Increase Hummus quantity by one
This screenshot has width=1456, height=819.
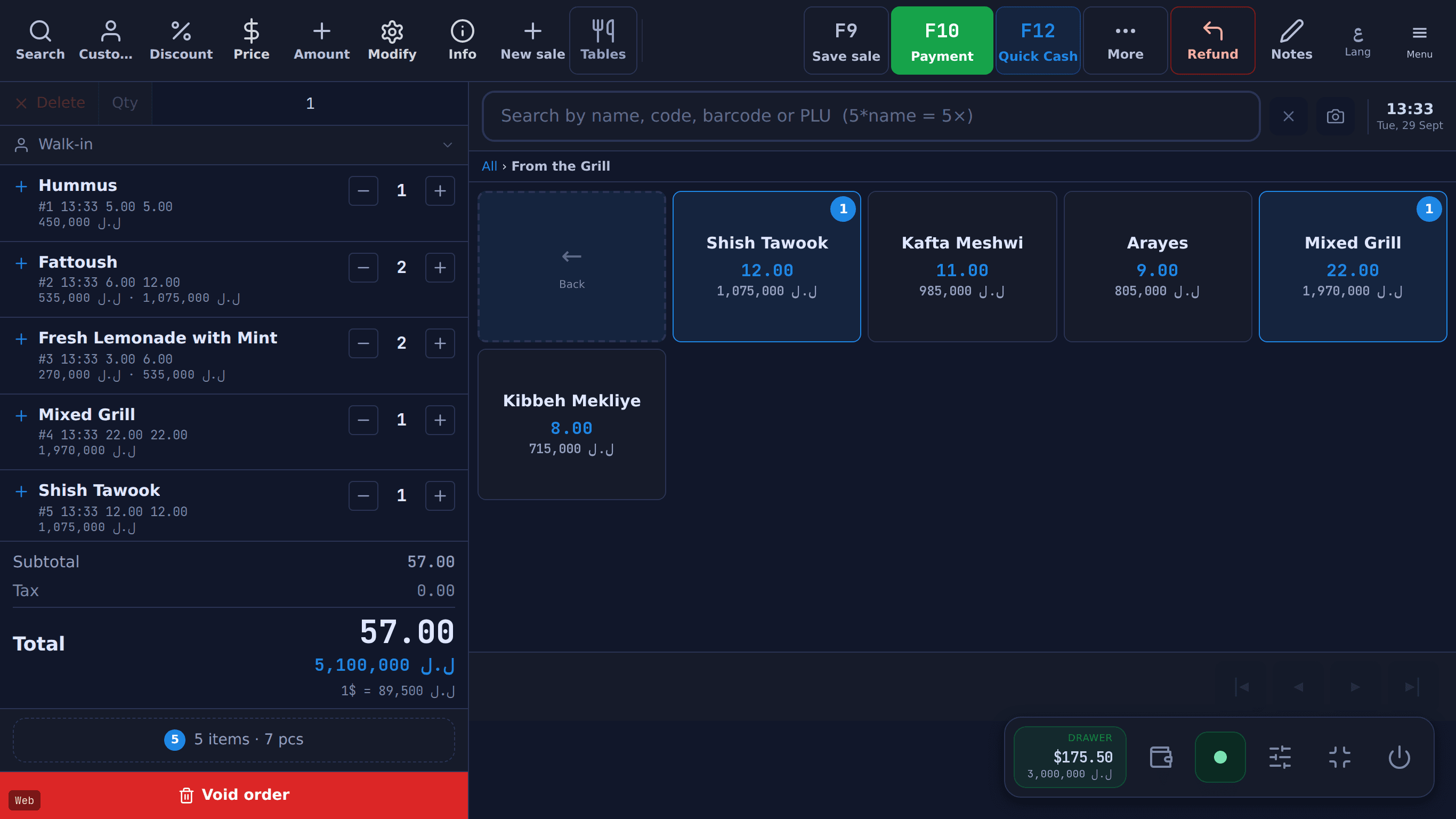(x=440, y=190)
